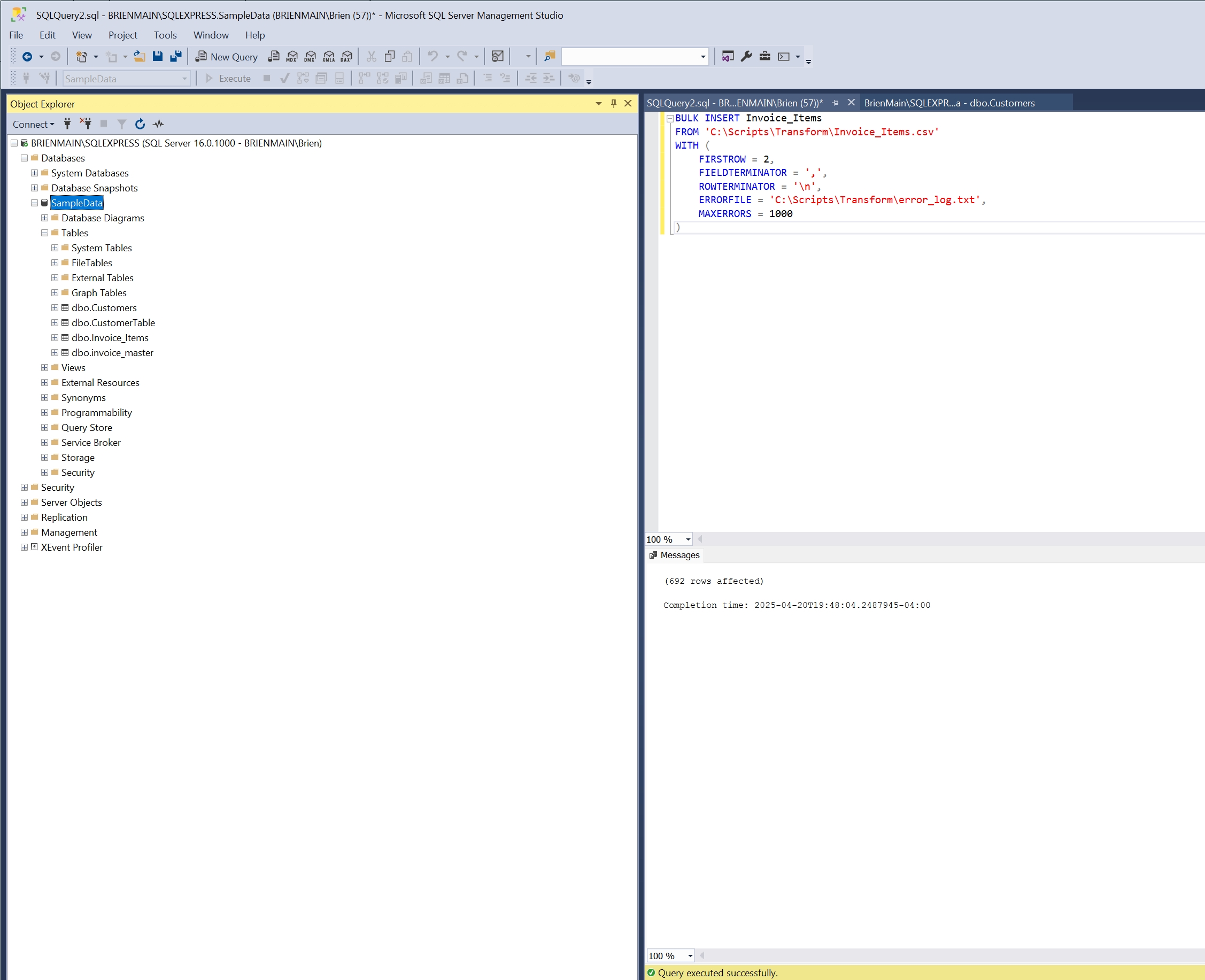
Task: Disconnect the server using the disconnect plug icon
Action: 85,124
